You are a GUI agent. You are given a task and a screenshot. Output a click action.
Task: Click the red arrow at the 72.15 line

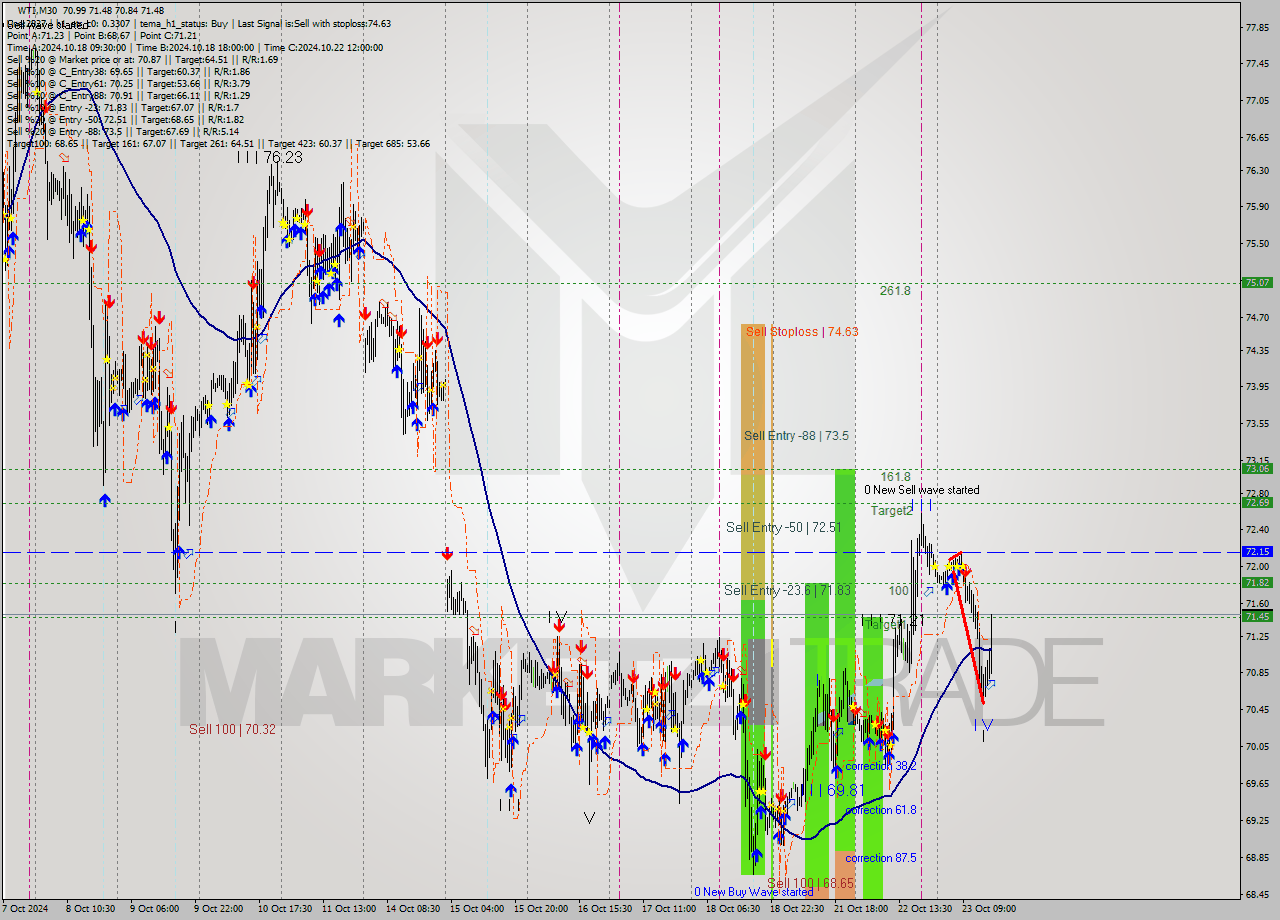pyautogui.click(x=447, y=552)
